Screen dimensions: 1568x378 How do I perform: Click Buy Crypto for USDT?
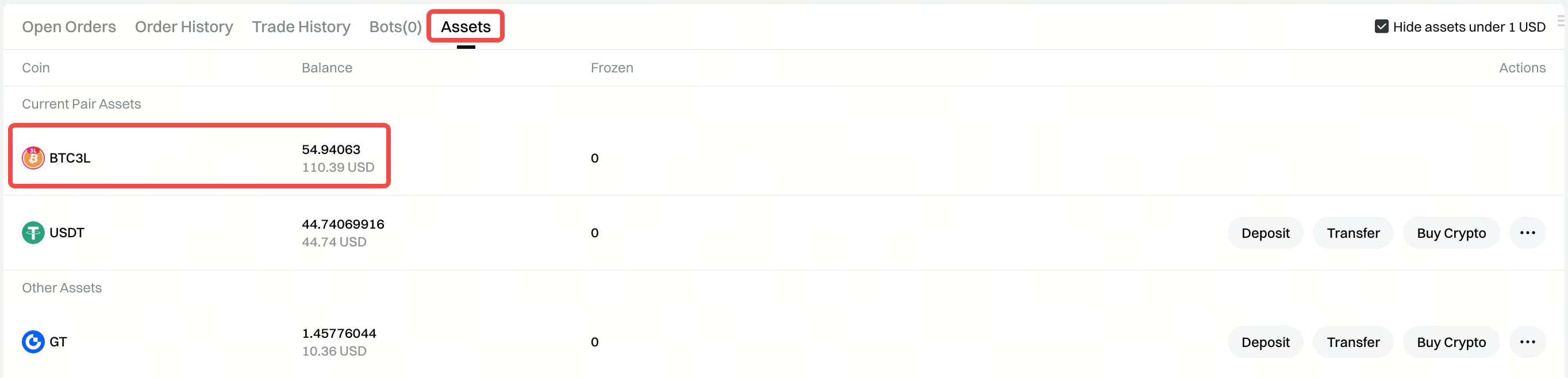click(x=1451, y=233)
